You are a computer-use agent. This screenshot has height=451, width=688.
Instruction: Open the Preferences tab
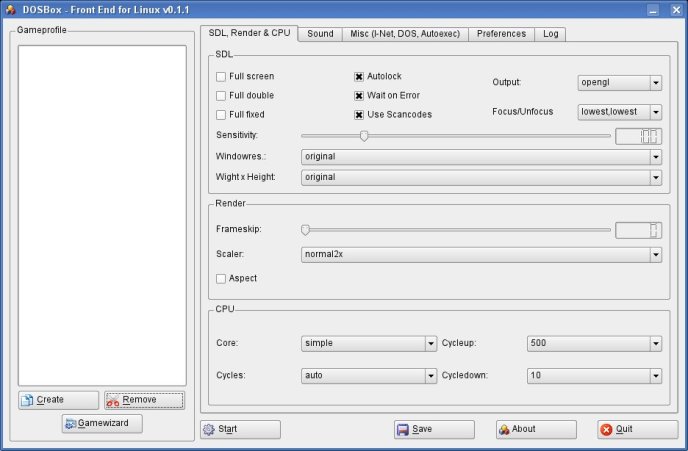(502, 34)
